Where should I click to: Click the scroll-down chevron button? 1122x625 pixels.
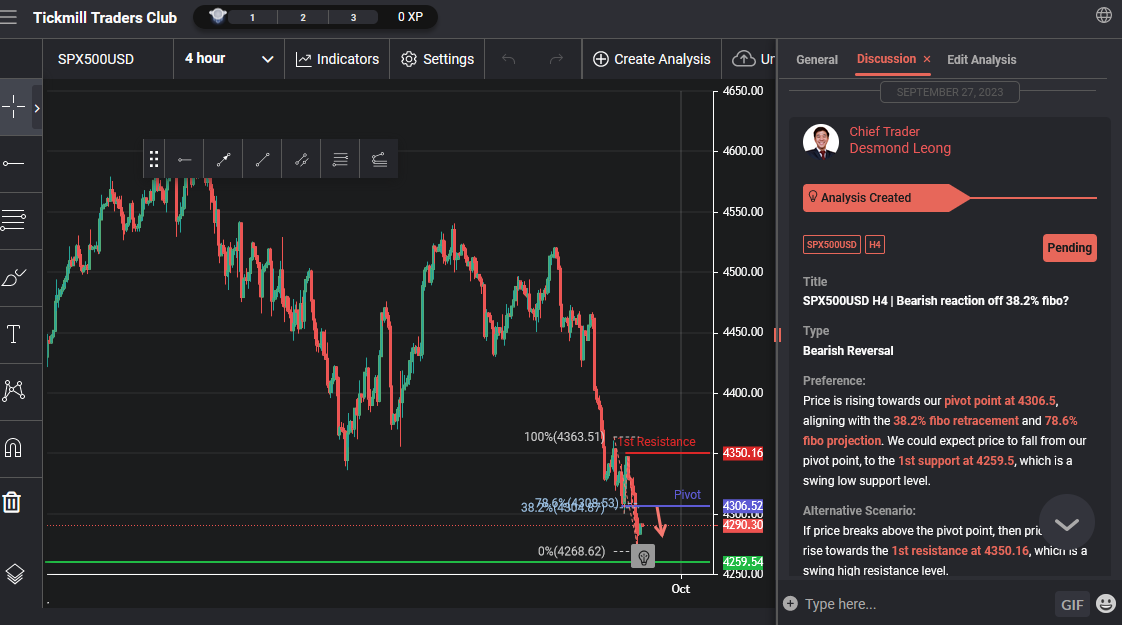tap(1066, 523)
